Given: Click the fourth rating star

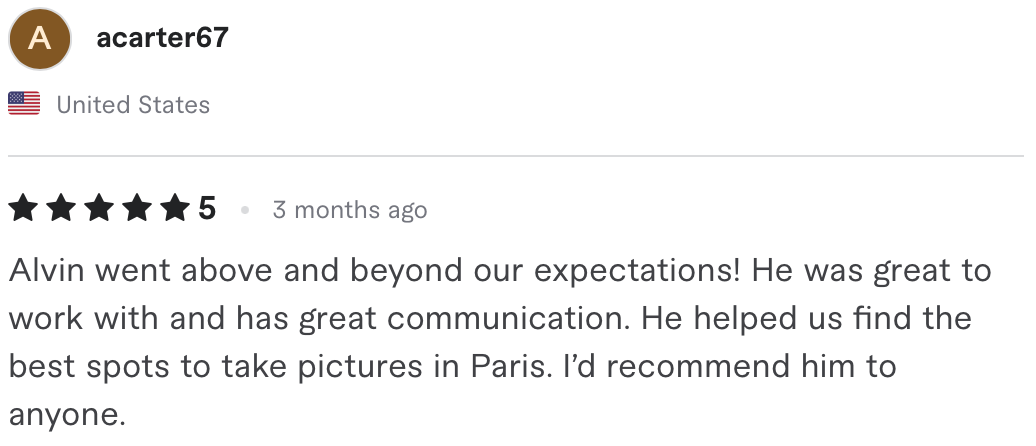Looking at the screenshot, I should tap(137, 208).
